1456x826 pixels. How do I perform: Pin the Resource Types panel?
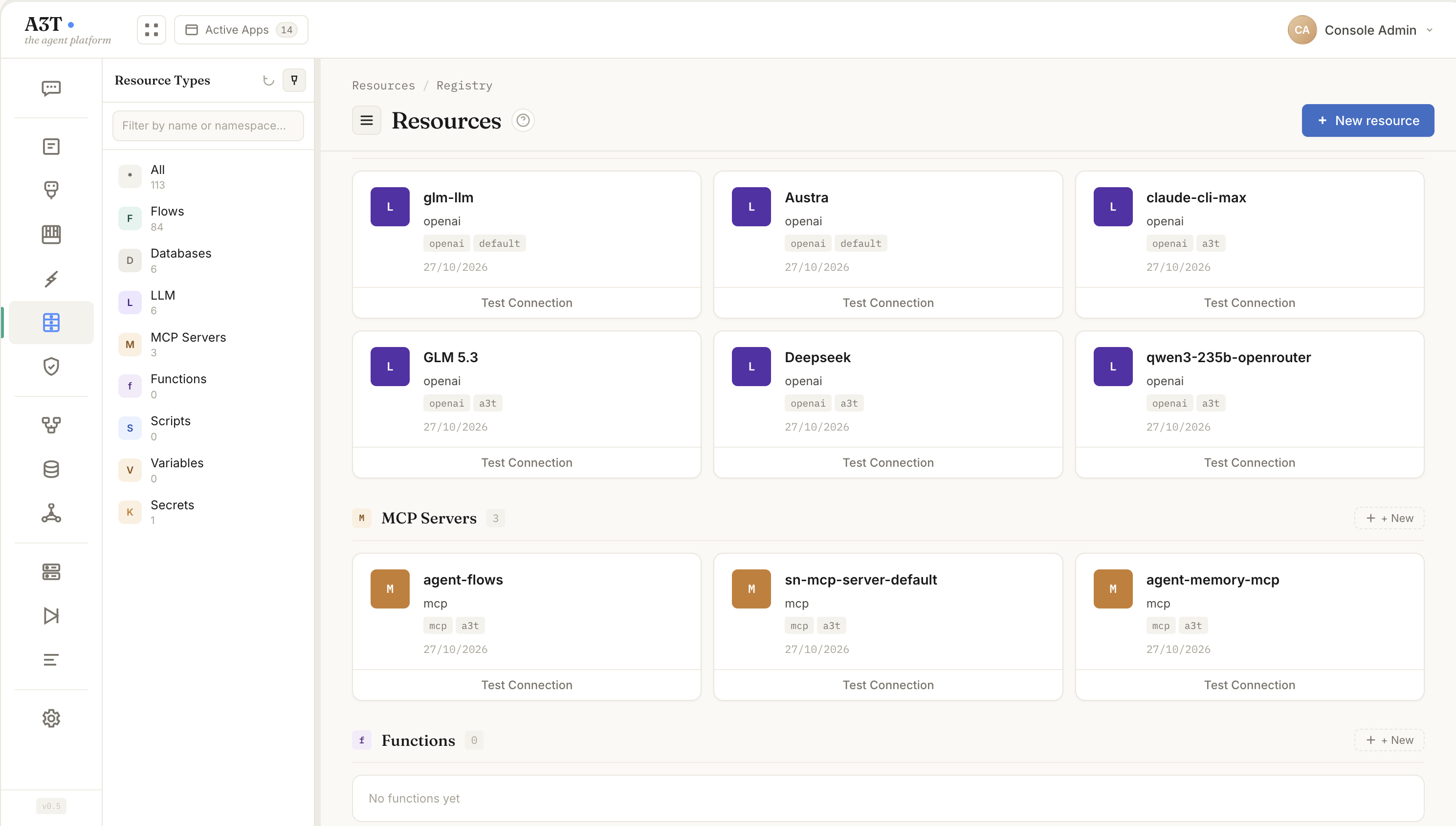(x=294, y=80)
